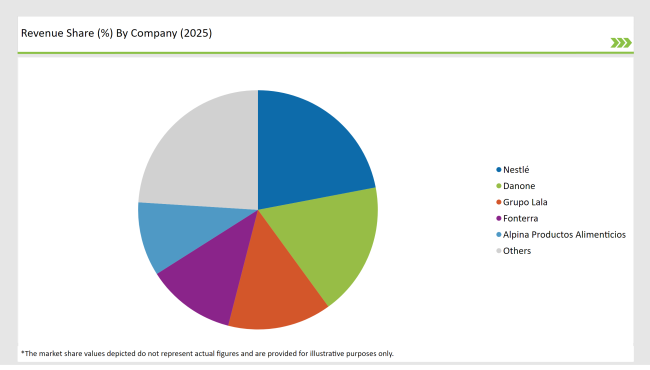Click the Grupo Lala legend color dot
650x370 pixels.
pos(499,202)
